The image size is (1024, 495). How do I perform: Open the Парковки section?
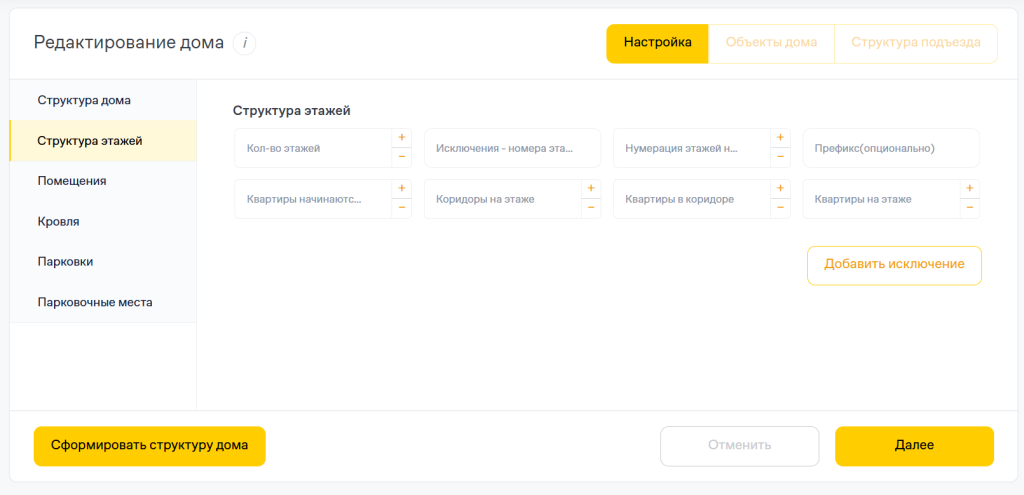click(103, 262)
